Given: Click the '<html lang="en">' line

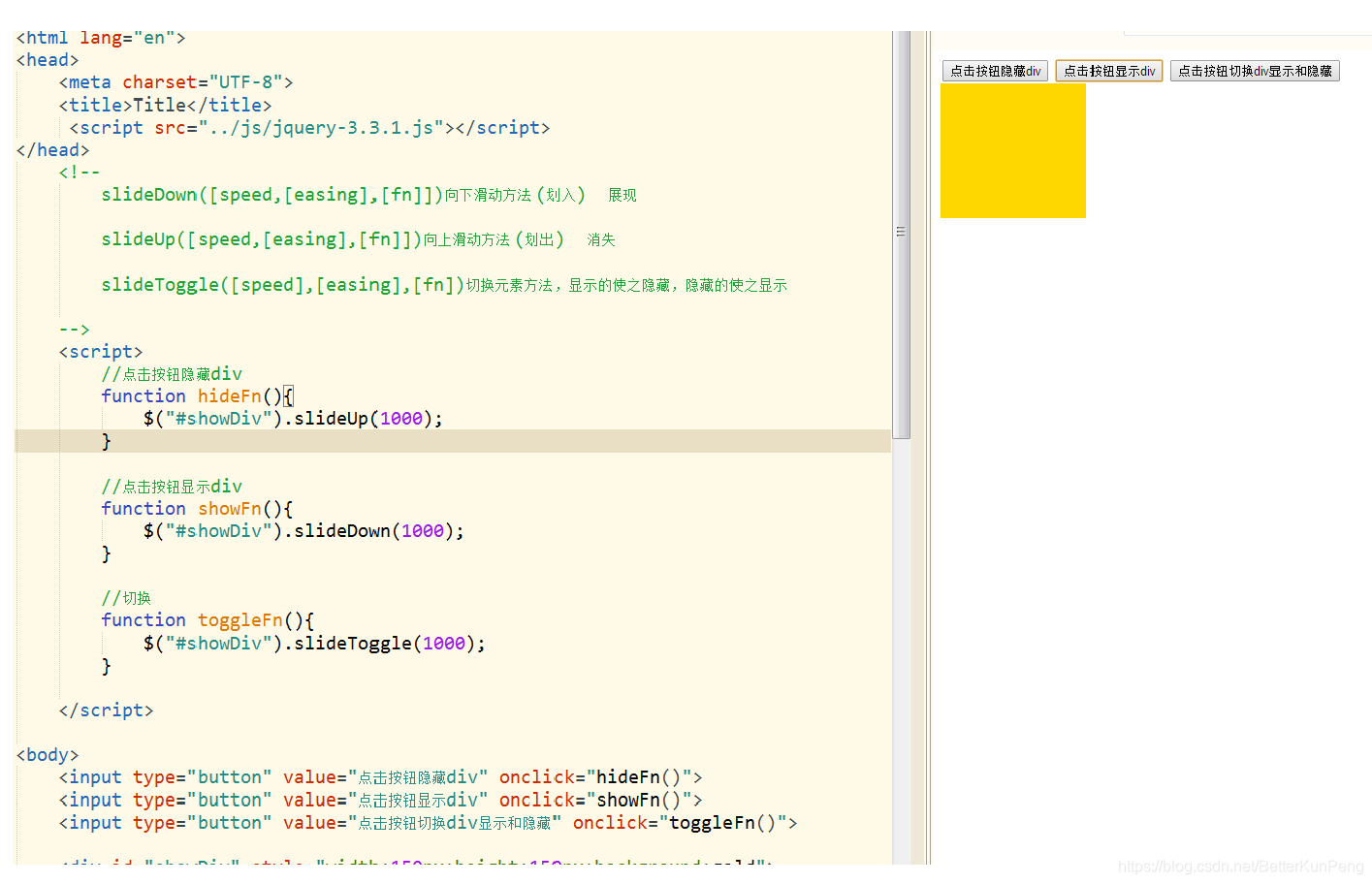Looking at the screenshot, I should tap(101, 38).
